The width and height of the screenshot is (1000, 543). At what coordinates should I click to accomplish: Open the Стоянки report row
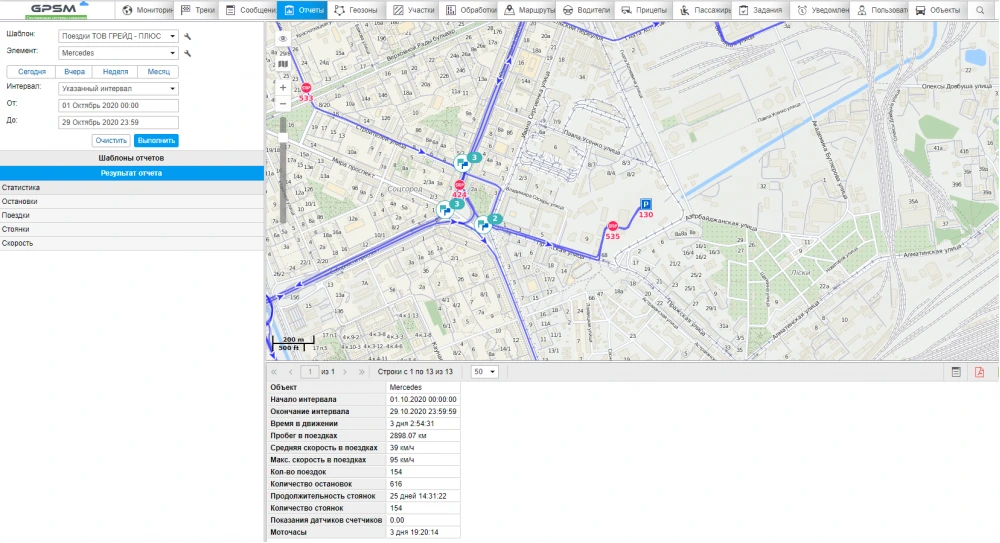(x=131, y=229)
